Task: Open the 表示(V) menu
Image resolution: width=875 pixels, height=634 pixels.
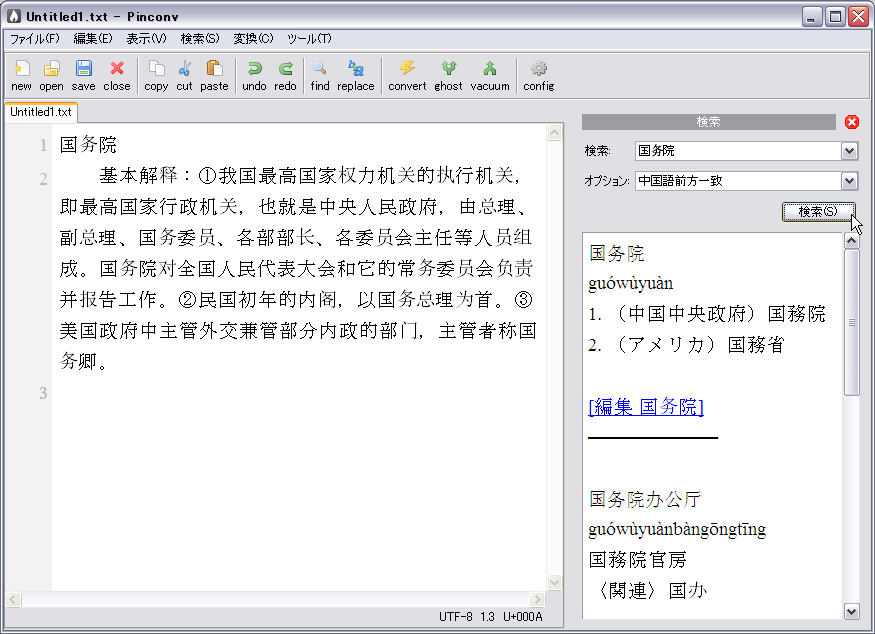Action: point(146,39)
